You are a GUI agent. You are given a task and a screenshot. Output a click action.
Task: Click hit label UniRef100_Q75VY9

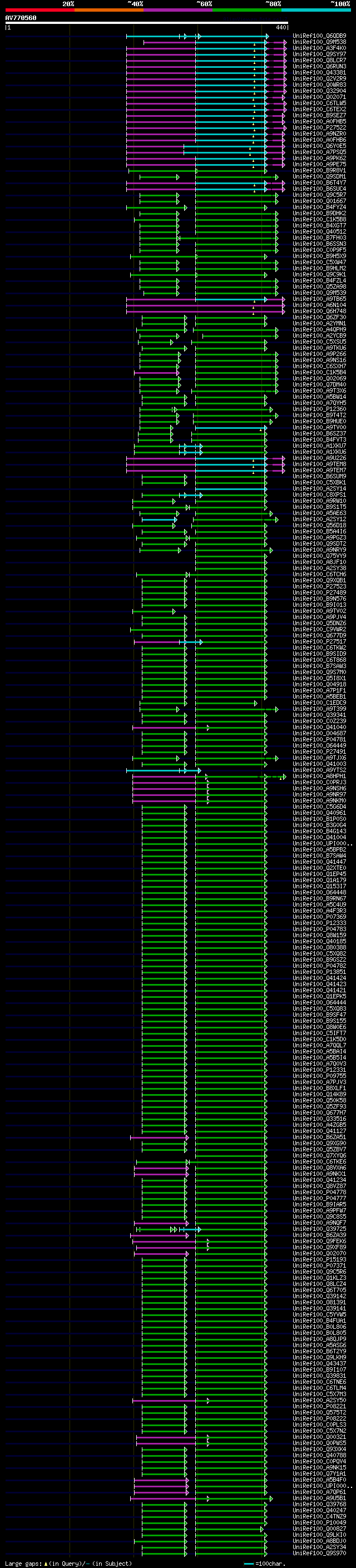[319, 556]
